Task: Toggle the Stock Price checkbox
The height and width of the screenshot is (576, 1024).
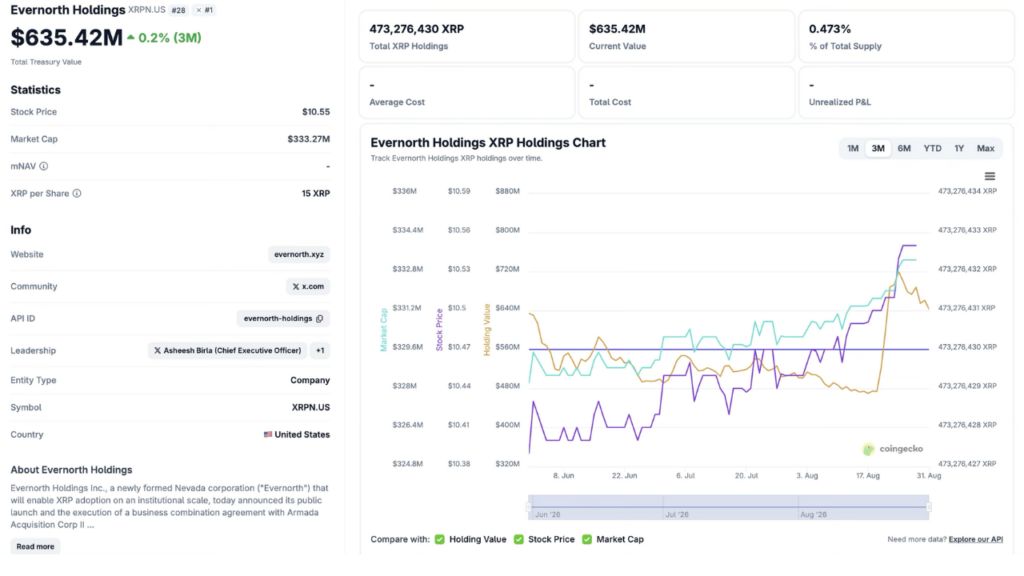Action: pos(519,539)
